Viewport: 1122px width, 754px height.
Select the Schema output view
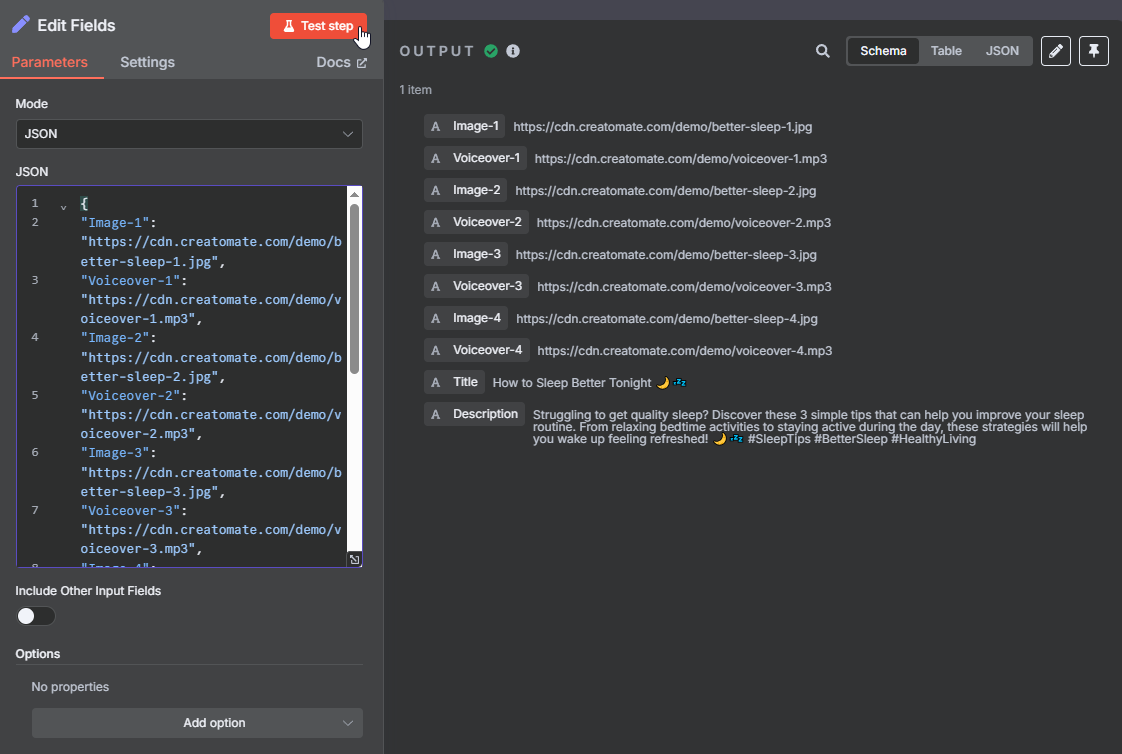[883, 51]
